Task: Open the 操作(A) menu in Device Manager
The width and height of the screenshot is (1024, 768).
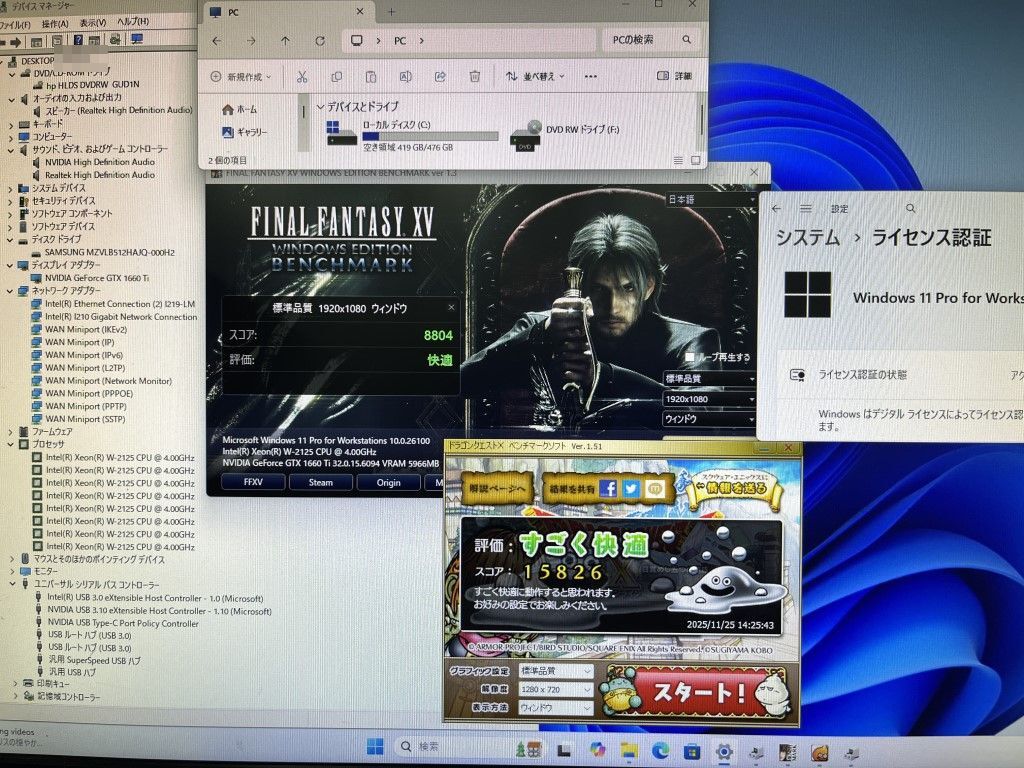Action: [55, 22]
